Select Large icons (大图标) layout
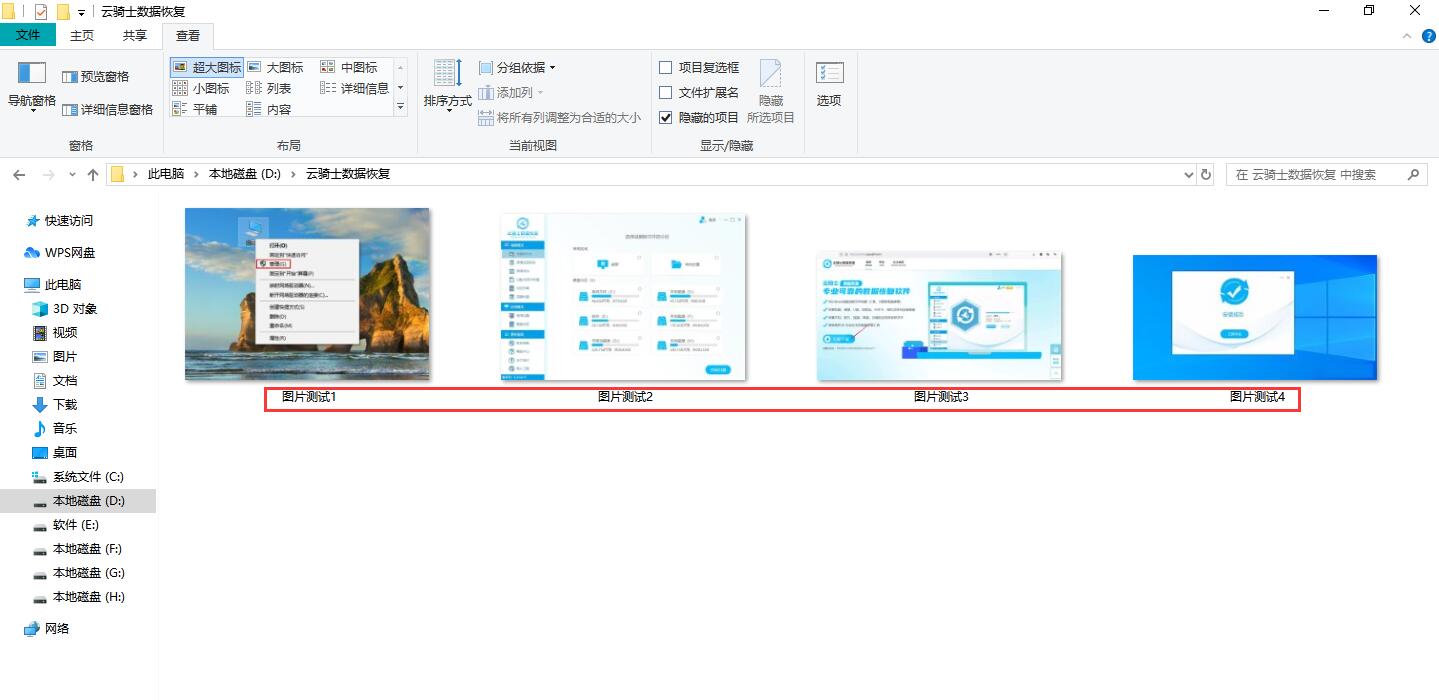Screen dimensions: 1439x700 pos(275,67)
